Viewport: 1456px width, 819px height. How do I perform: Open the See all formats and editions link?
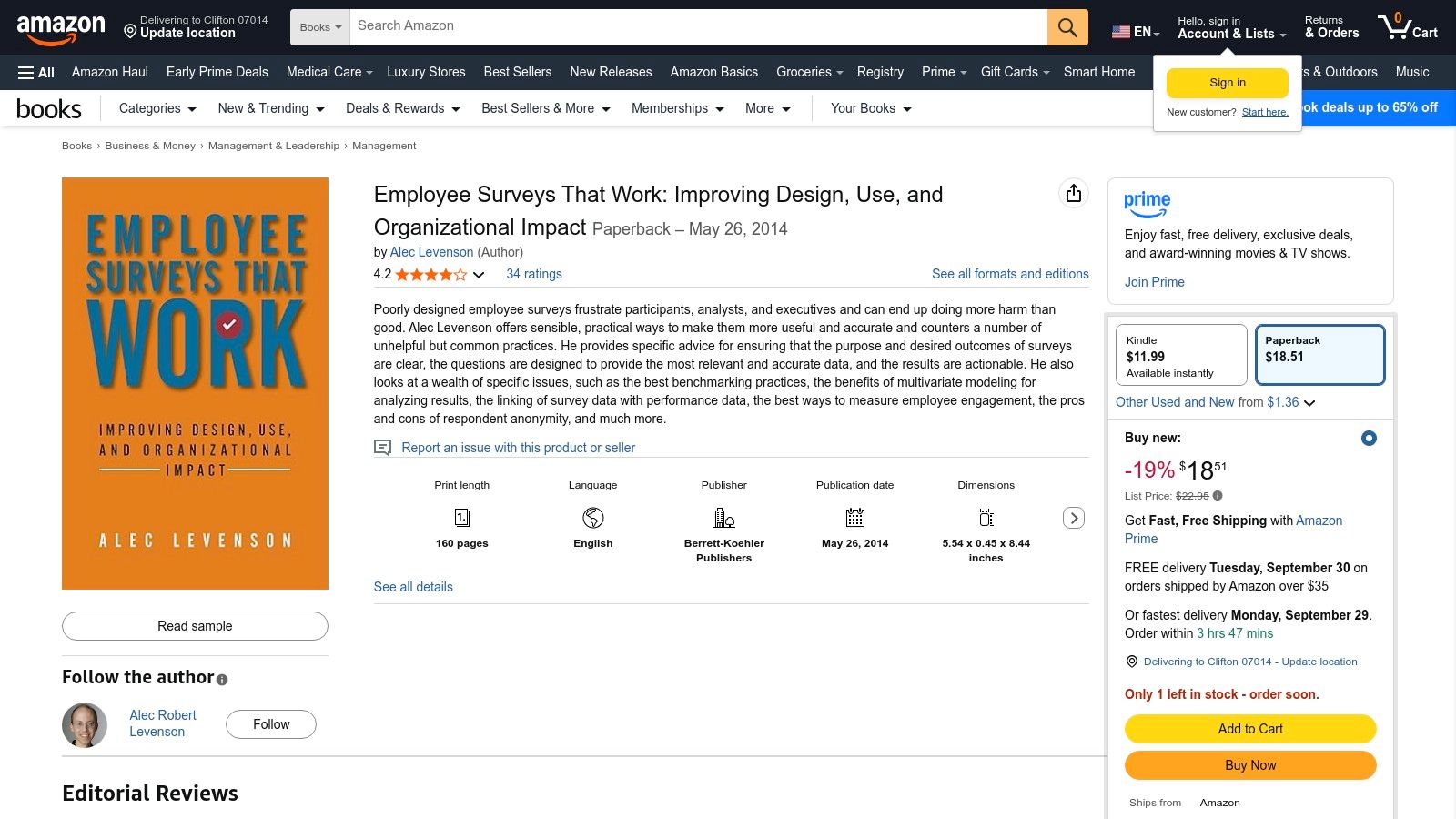click(1009, 274)
